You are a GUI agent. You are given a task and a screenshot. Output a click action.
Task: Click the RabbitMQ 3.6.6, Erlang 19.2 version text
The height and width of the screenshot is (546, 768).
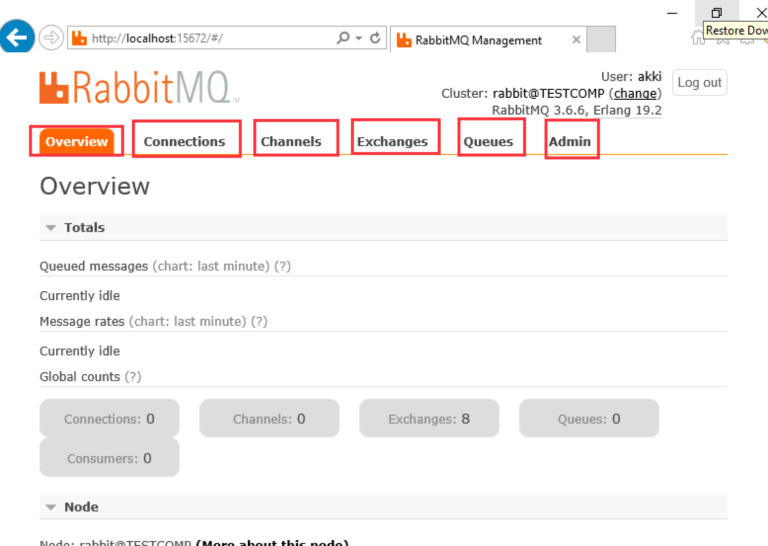[576, 110]
